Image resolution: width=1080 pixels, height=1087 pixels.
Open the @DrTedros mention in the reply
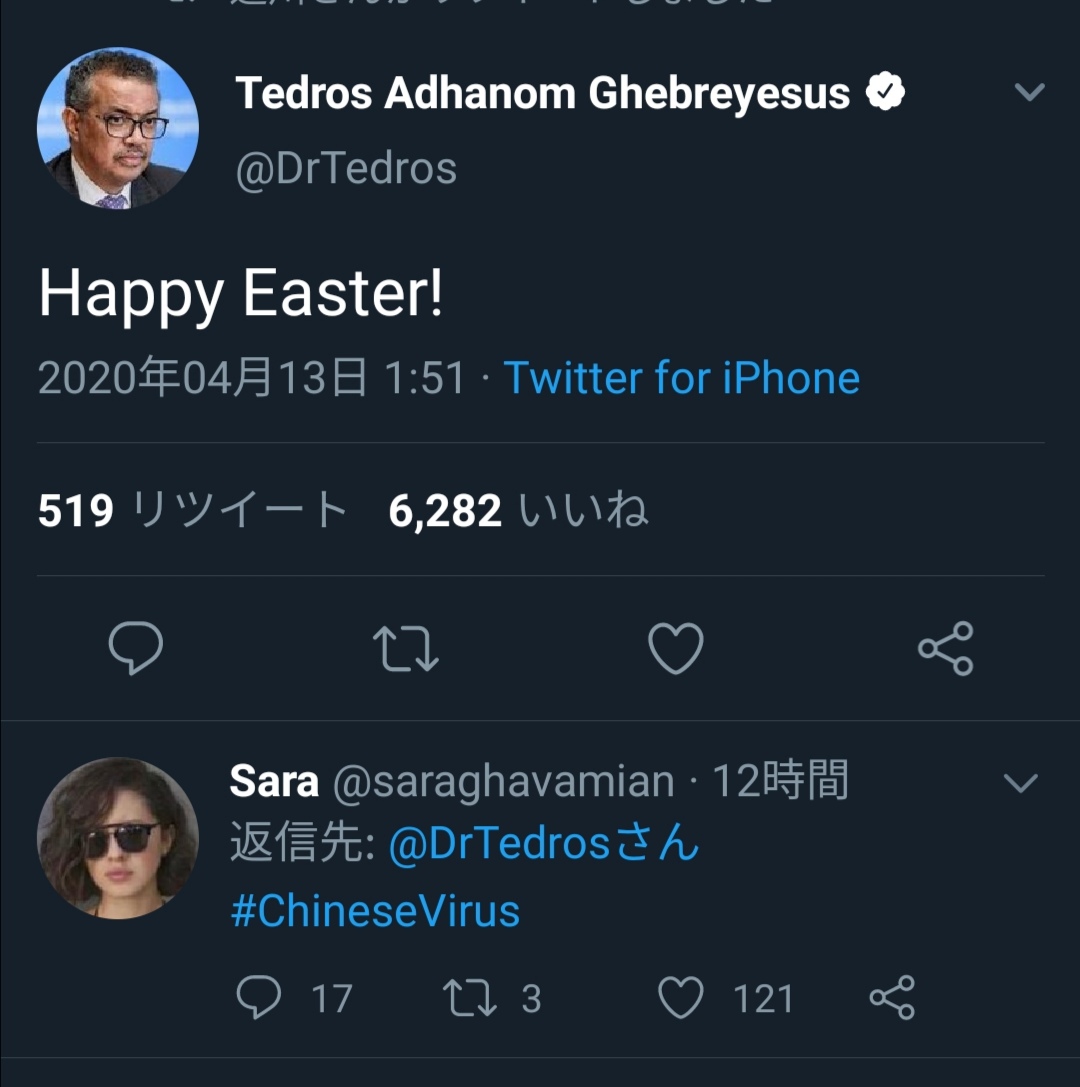pos(544,845)
